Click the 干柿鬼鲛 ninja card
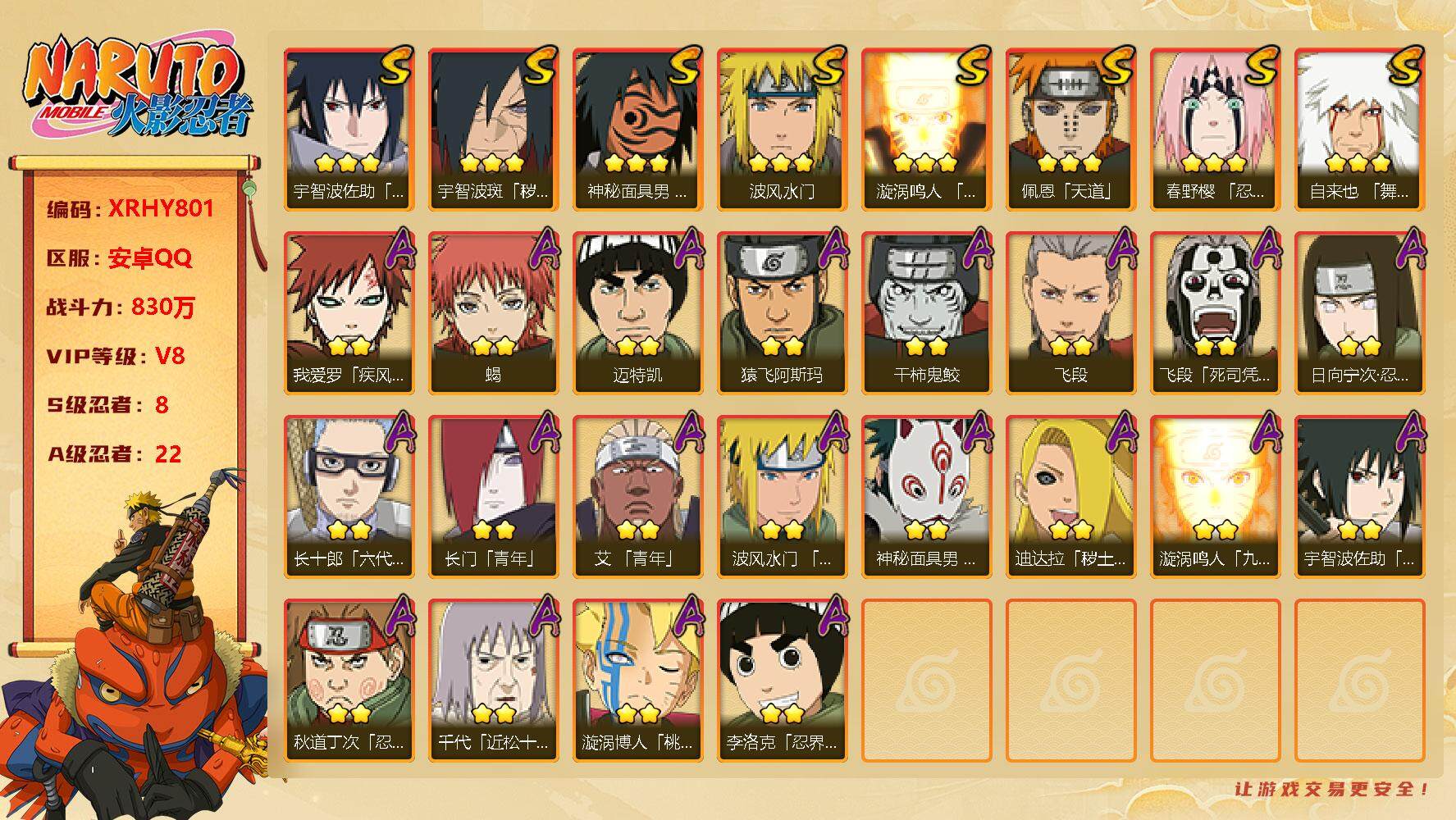The width and height of the screenshot is (1456, 820). [926, 313]
